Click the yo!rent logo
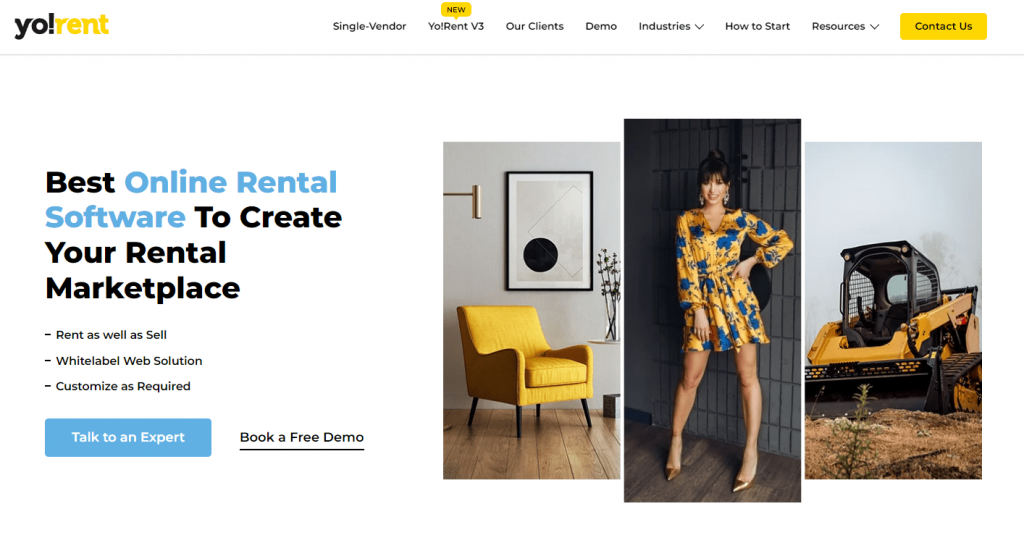Screen dimensions: 1024x543 click(61, 25)
